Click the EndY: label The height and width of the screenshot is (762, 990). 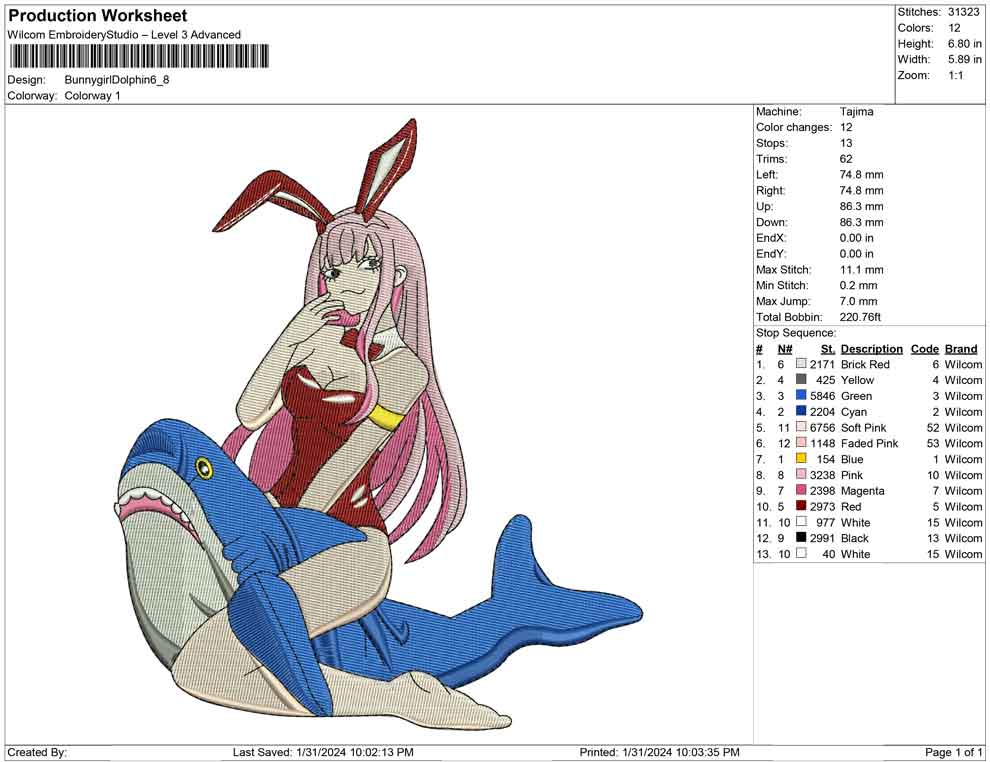pyautogui.click(x=771, y=254)
